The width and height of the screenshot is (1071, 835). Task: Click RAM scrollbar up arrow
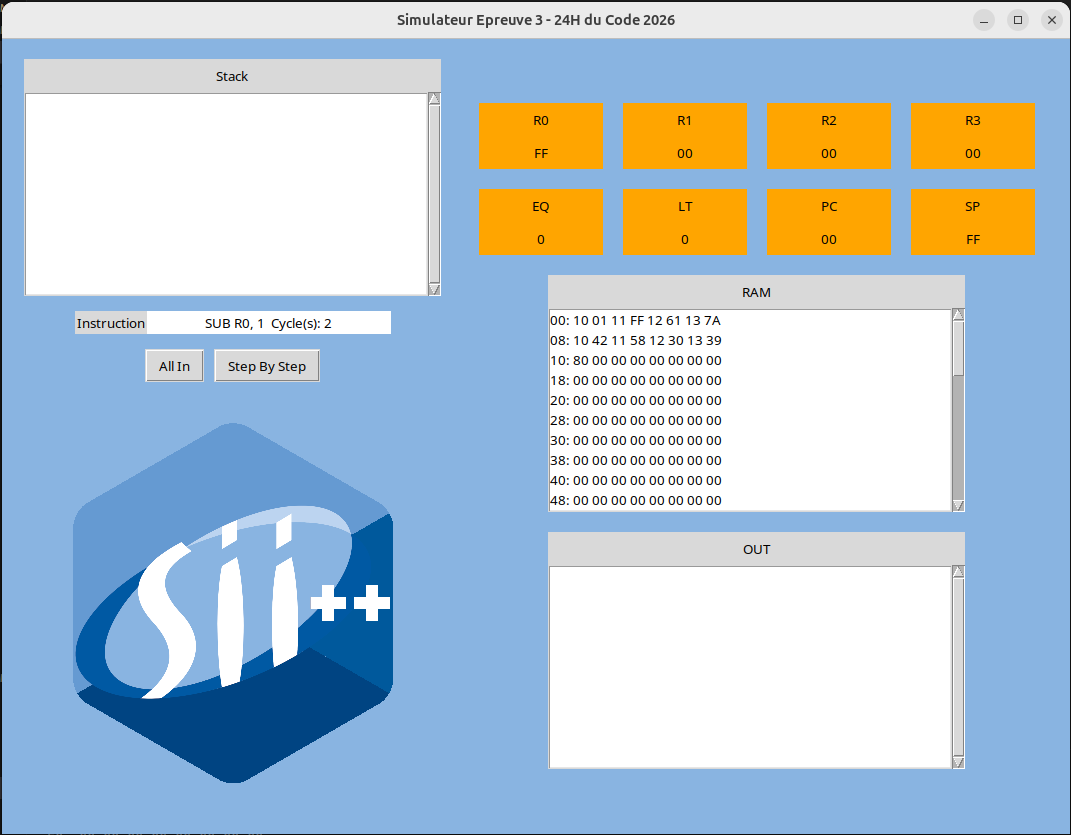coord(958,316)
